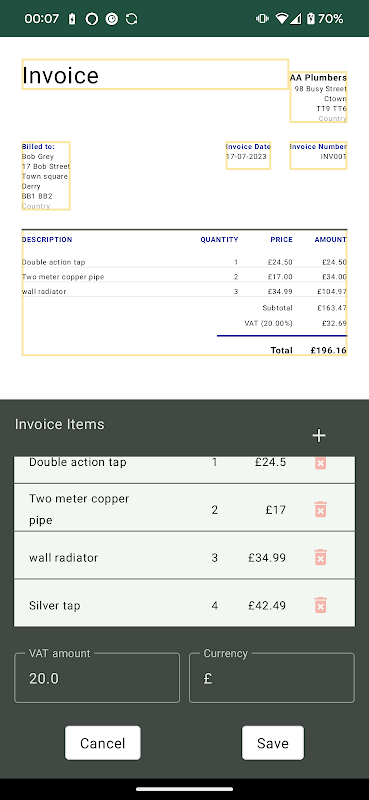This screenshot has height=800, width=369.
Task: Delete the Two meter copper pipe item
Action: point(320,509)
